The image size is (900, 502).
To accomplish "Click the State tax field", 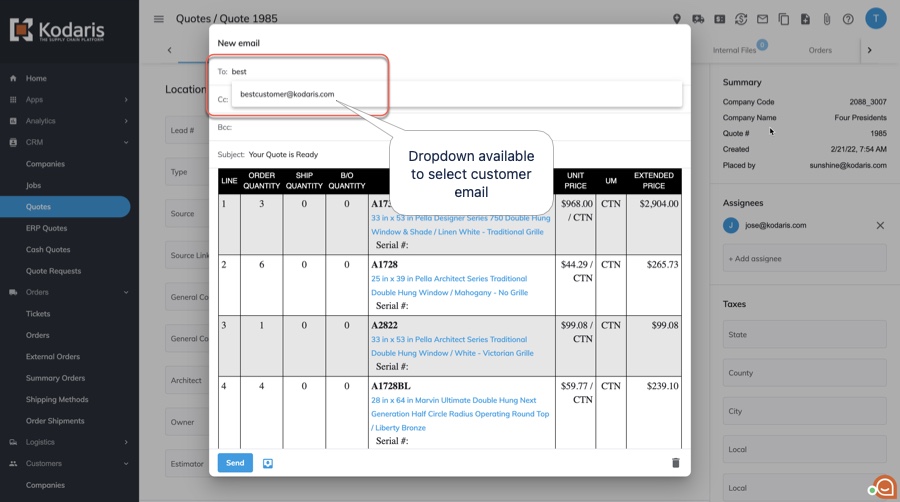I will 804,334.
